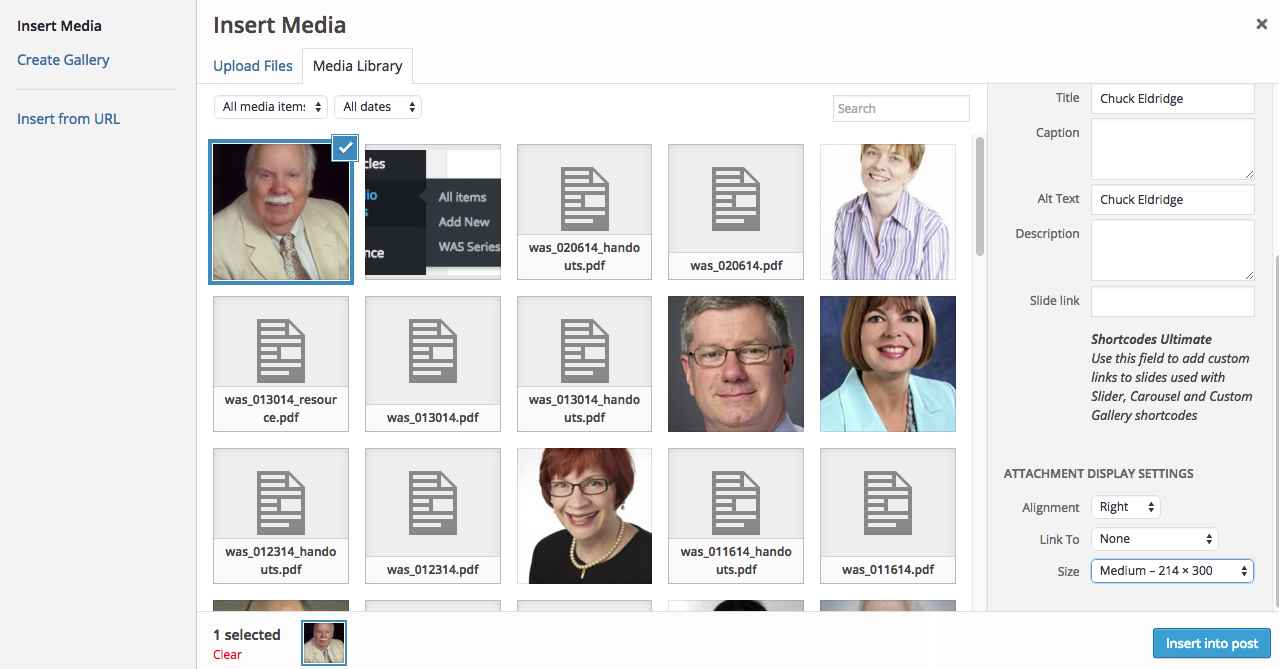1279x669 pixels.
Task: Select the WAS Series menu screenshot thumbnail
Action: click(433, 212)
